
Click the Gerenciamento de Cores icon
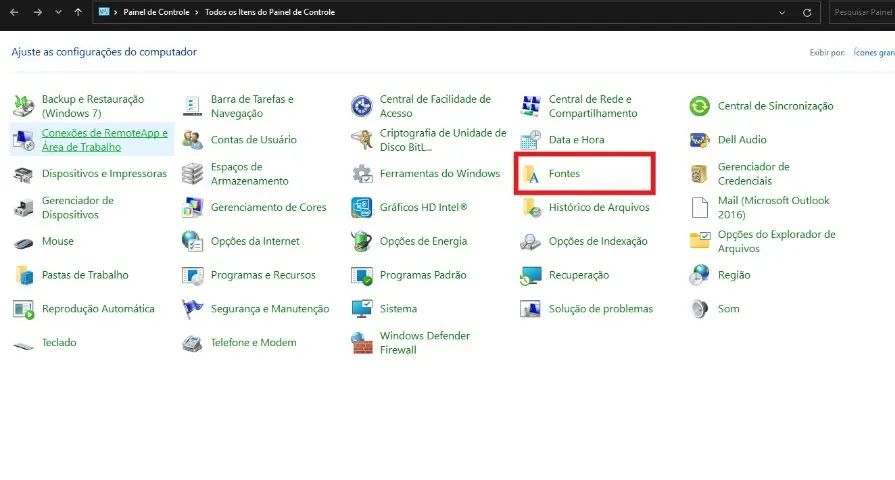192,208
